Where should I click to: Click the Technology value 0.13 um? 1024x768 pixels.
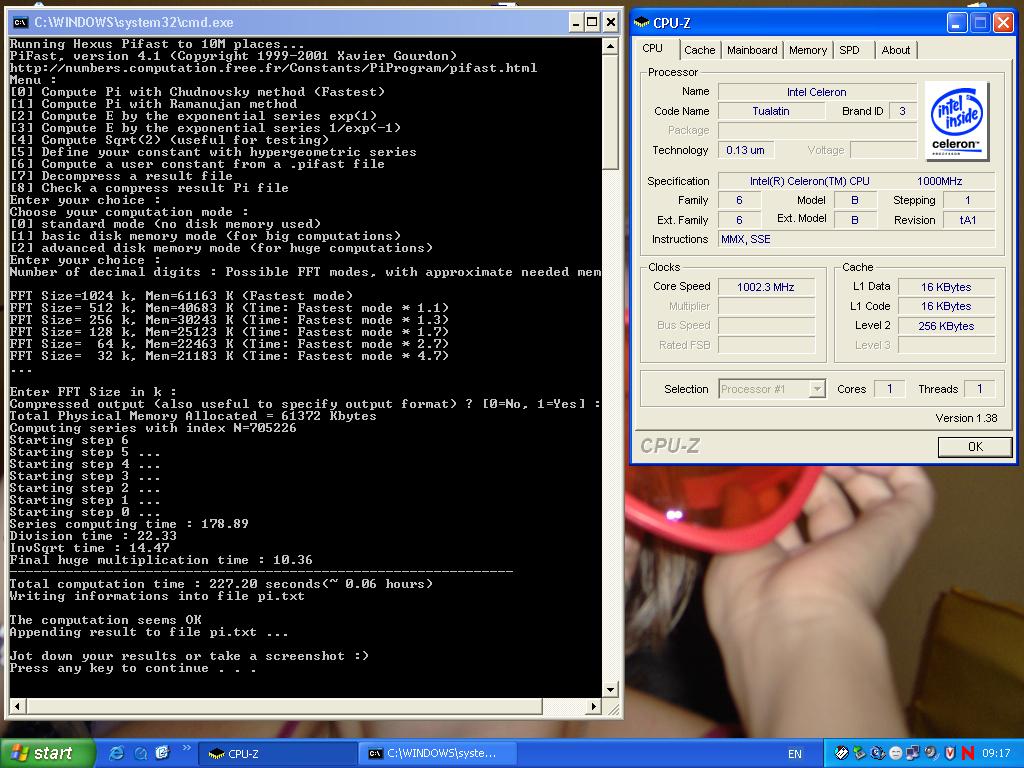(x=745, y=150)
